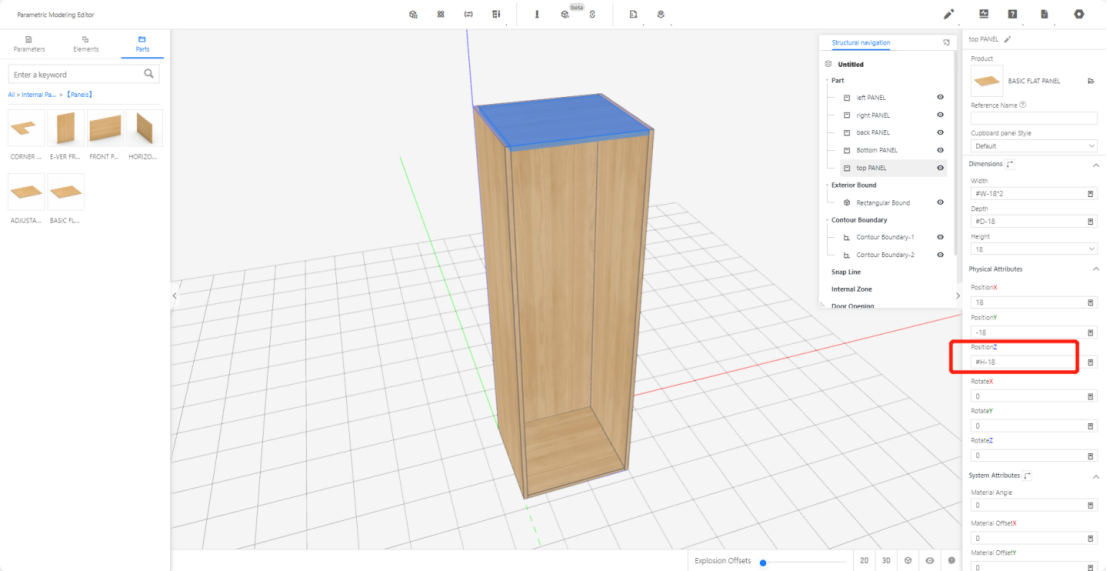This screenshot has width=1107, height=571.
Task: Toggle Contour Boundary-1 visibility eye
Action: [940, 237]
